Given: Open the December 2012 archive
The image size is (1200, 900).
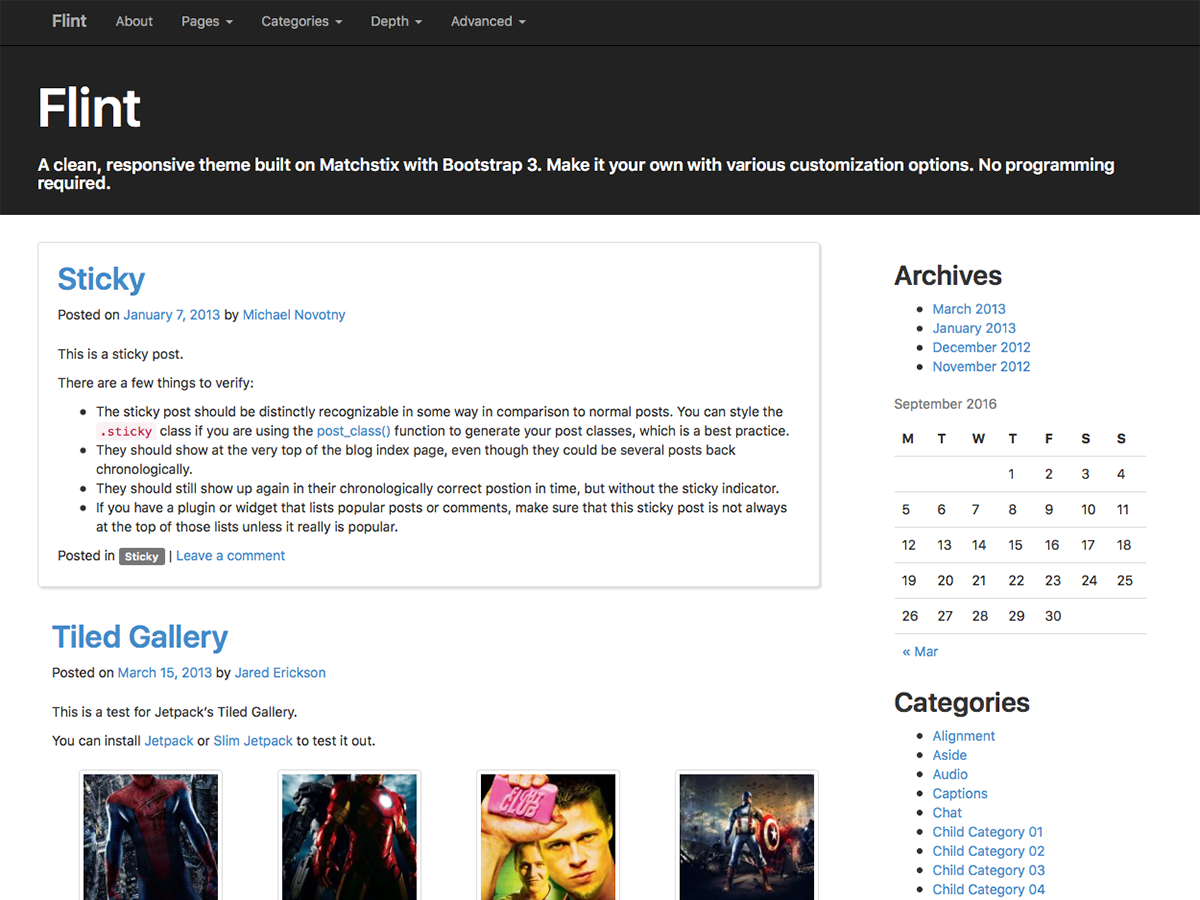Looking at the screenshot, I should point(981,347).
